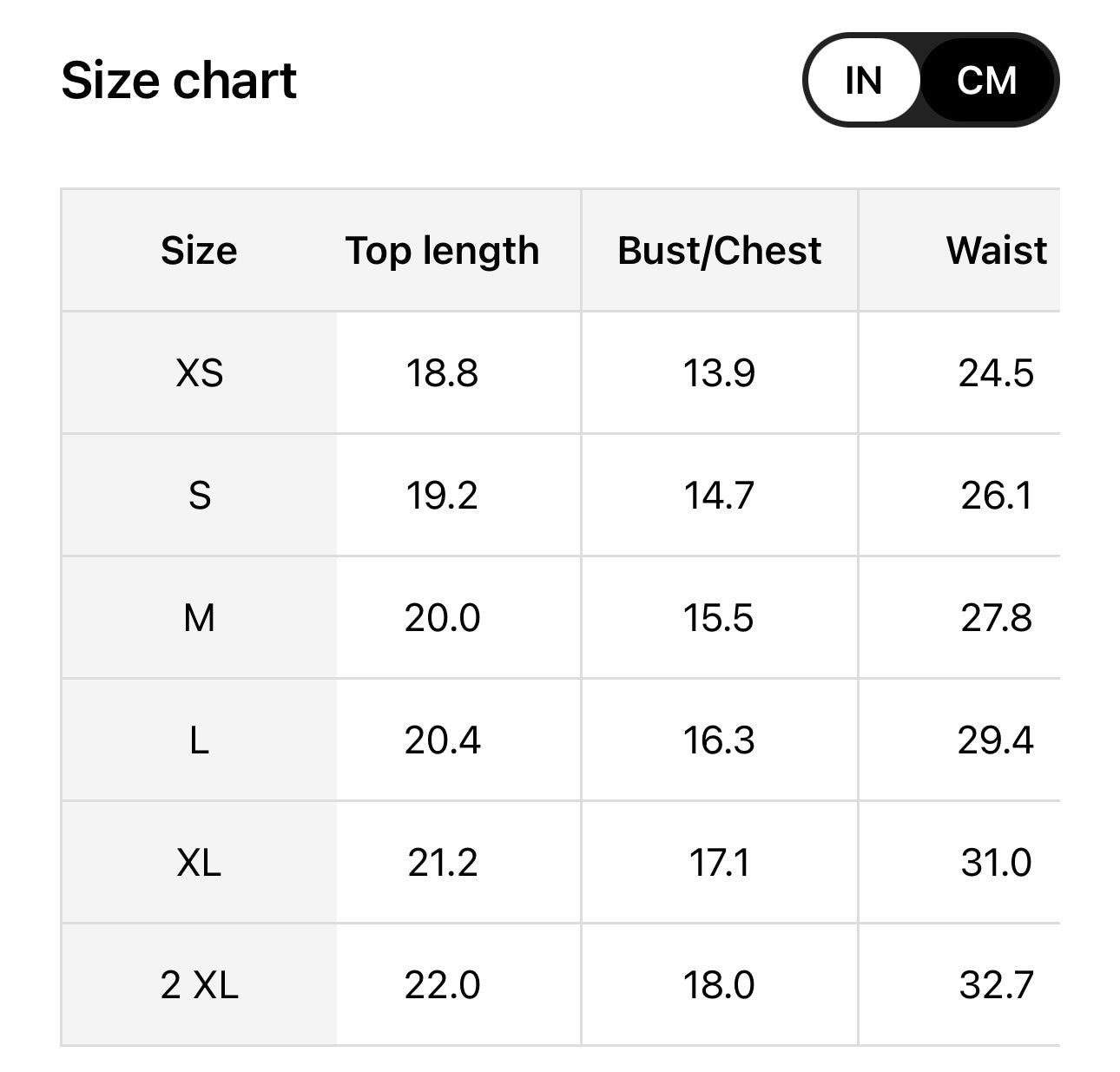
Task: Select the 2 XL size row label
Action: click(199, 985)
